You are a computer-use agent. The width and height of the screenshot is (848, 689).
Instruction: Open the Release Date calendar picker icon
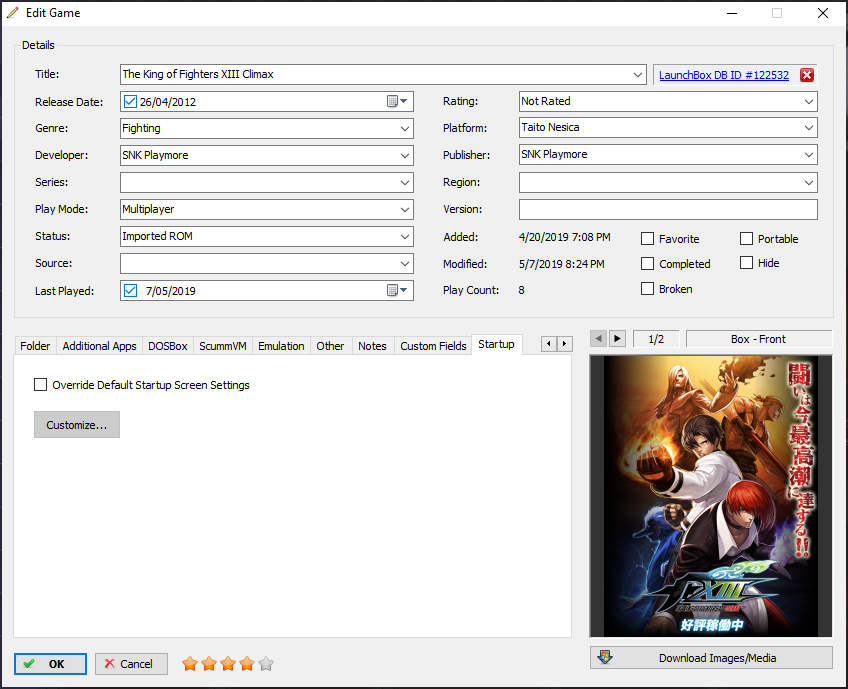point(397,101)
